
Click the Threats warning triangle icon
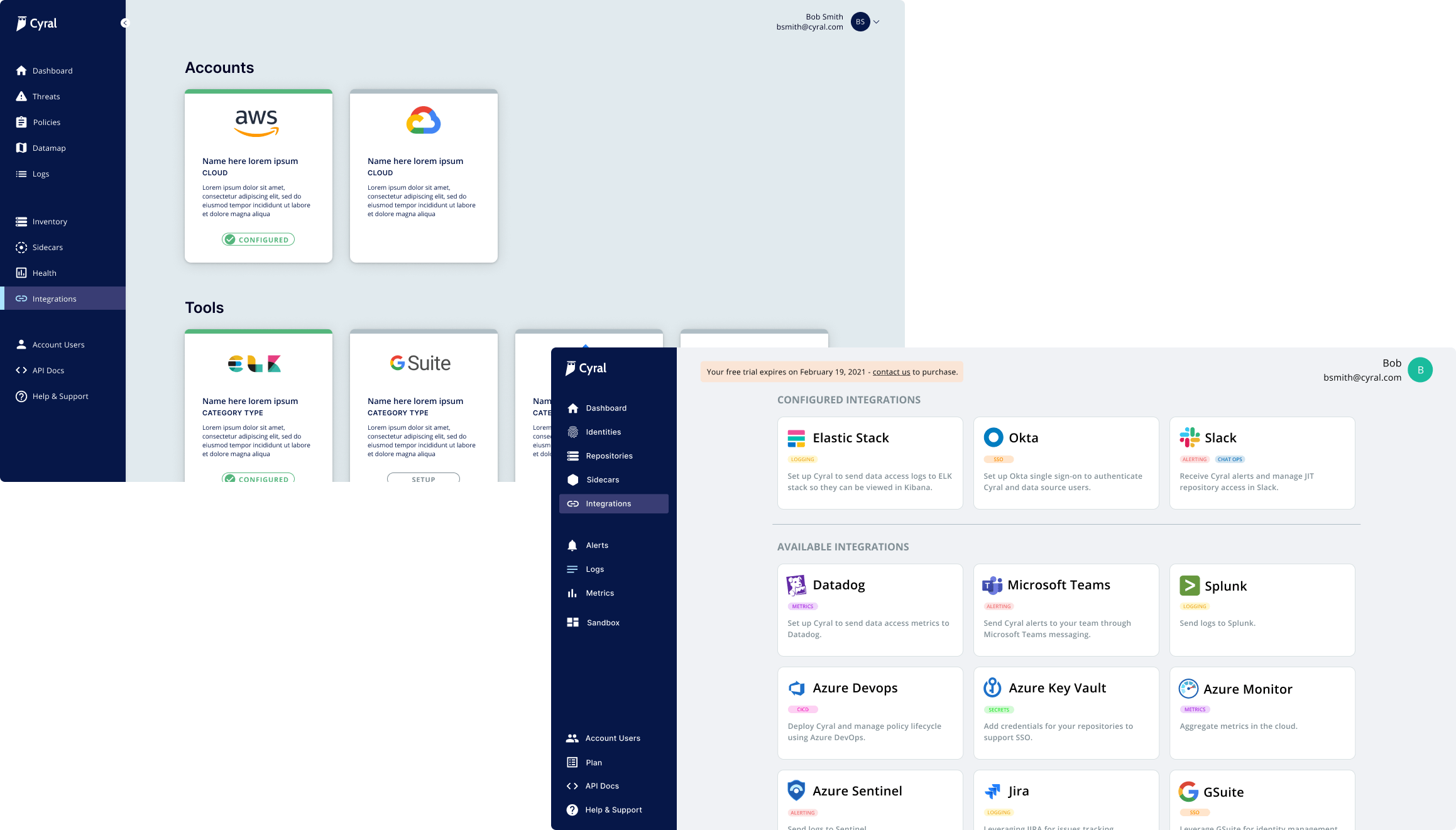pyautogui.click(x=21, y=96)
